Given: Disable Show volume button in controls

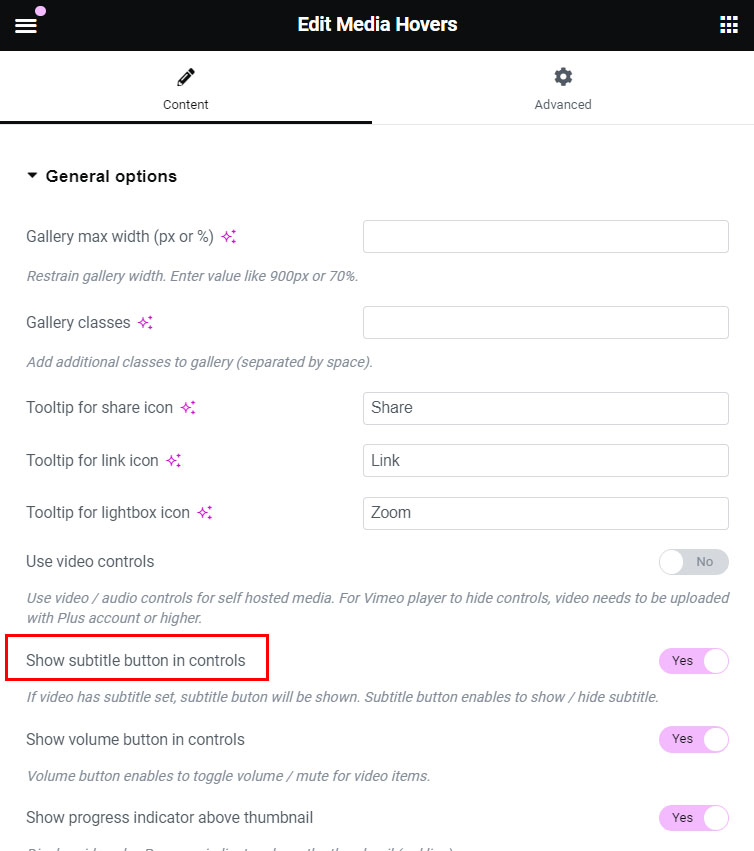Looking at the screenshot, I should point(693,739).
